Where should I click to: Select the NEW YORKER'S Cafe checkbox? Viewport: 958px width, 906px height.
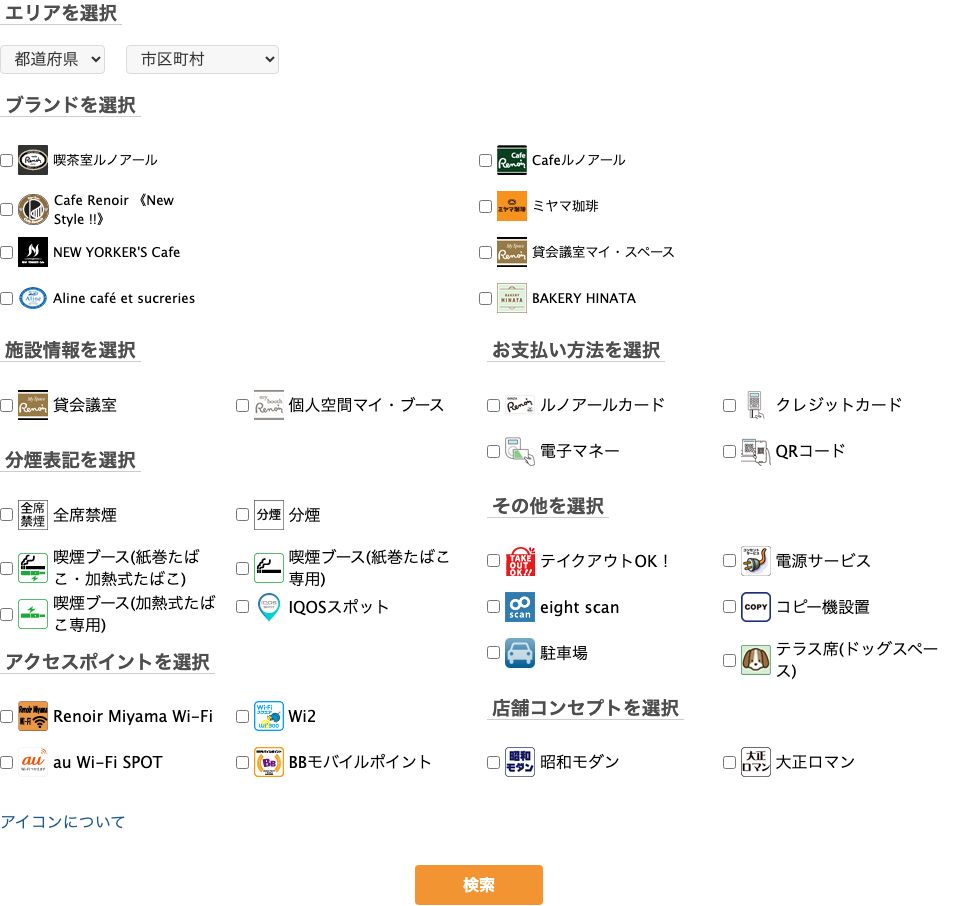[x=7, y=252]
